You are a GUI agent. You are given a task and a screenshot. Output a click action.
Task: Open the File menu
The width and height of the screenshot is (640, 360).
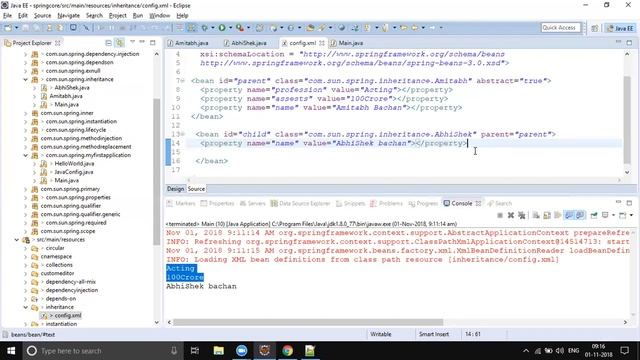(x=7, y=16)
